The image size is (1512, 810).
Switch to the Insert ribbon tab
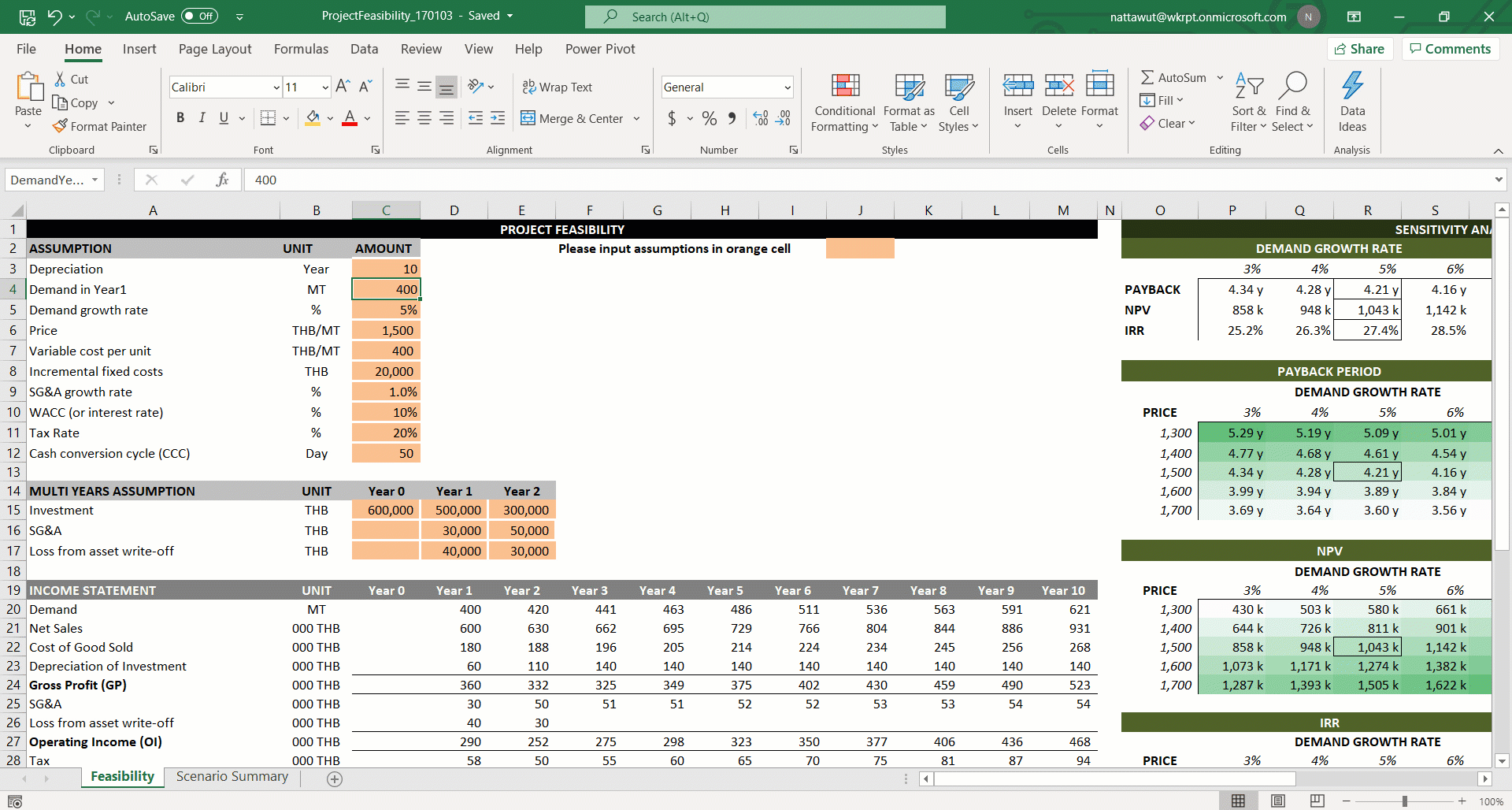click(139, 49)
